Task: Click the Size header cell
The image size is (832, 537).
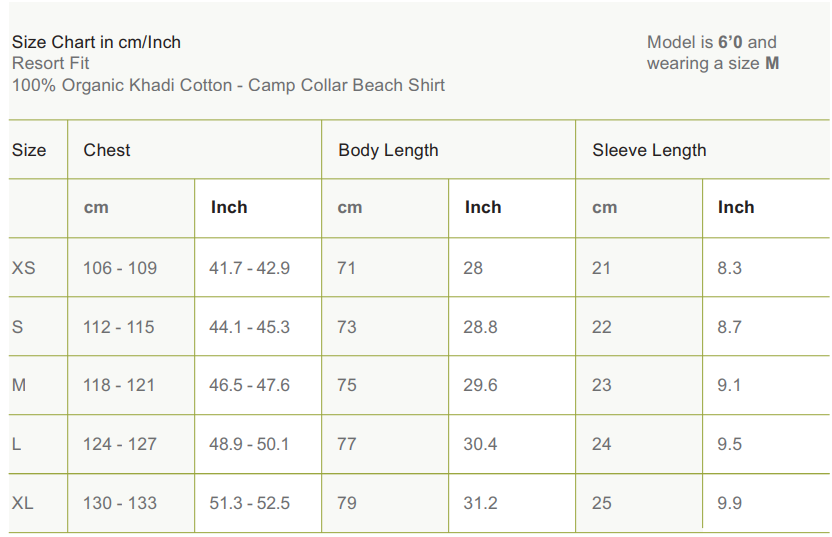Action: (29, 150)
